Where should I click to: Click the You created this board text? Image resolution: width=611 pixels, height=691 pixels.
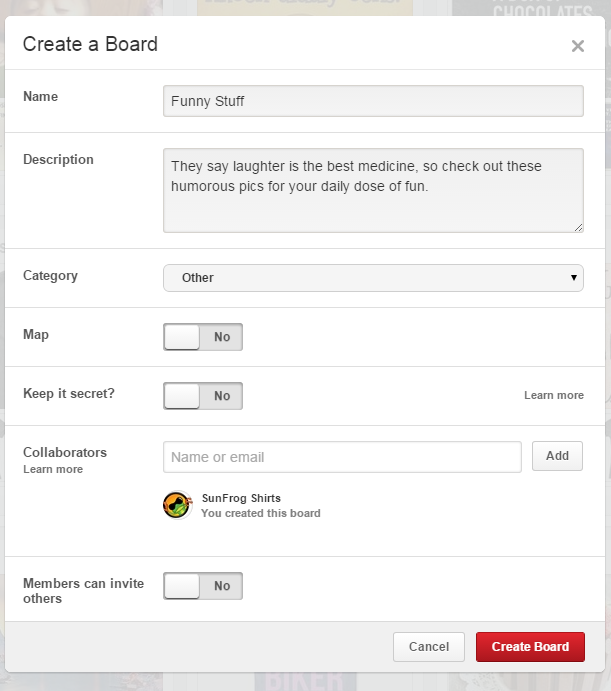click(260, 514)
